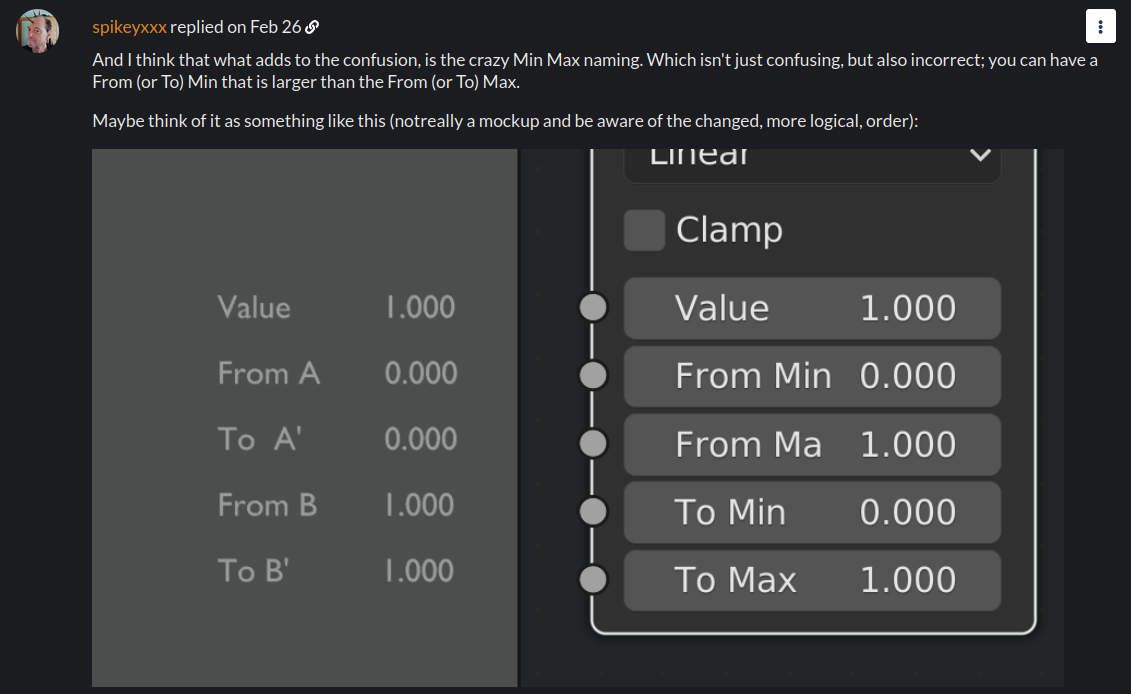Select the Value 1.000 node field
This screenshot has height=694, width=1131.
[812, 308]
